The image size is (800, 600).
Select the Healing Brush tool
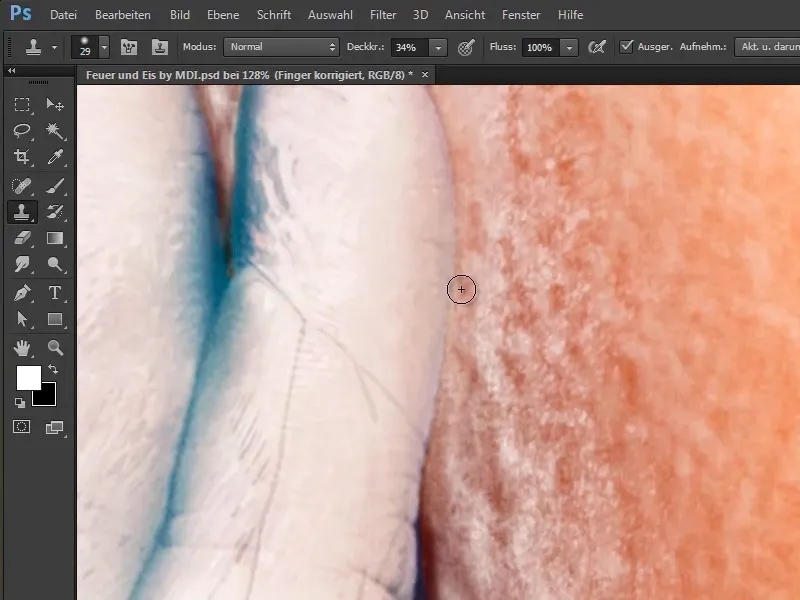tap(22, 185)
